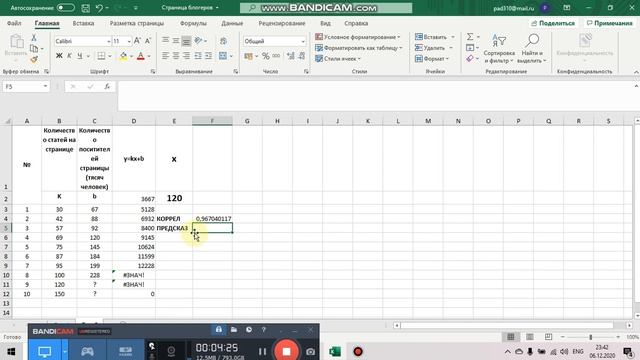640x360 pixels.
Task: Click the Удалить cells button
Action: point(430,48)
